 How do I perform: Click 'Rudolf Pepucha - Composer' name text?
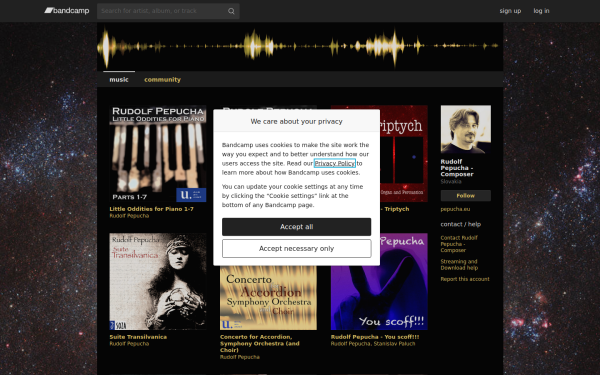tap(457, 168)
